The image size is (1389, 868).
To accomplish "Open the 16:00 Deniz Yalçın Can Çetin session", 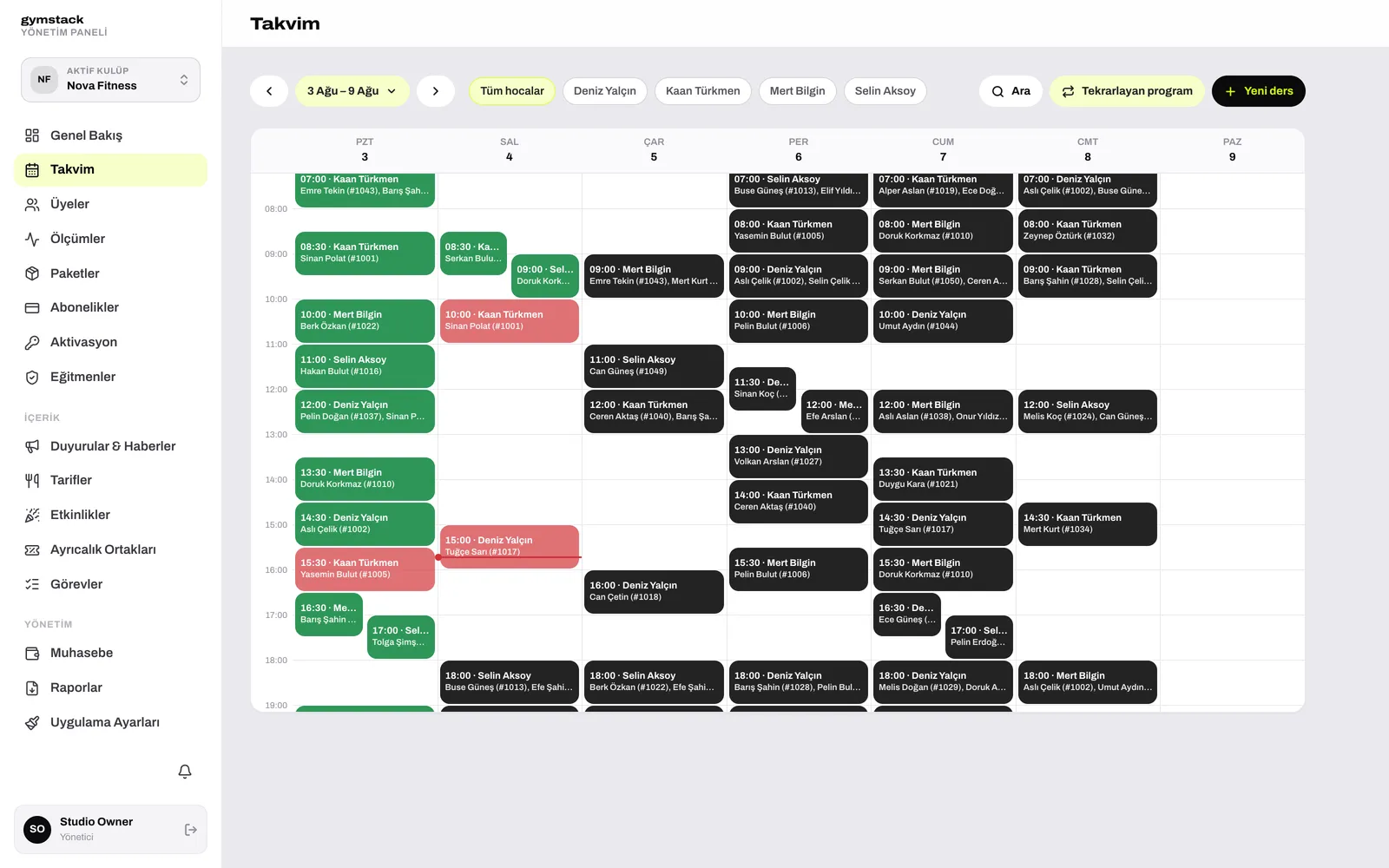I will tap(654, 592).
